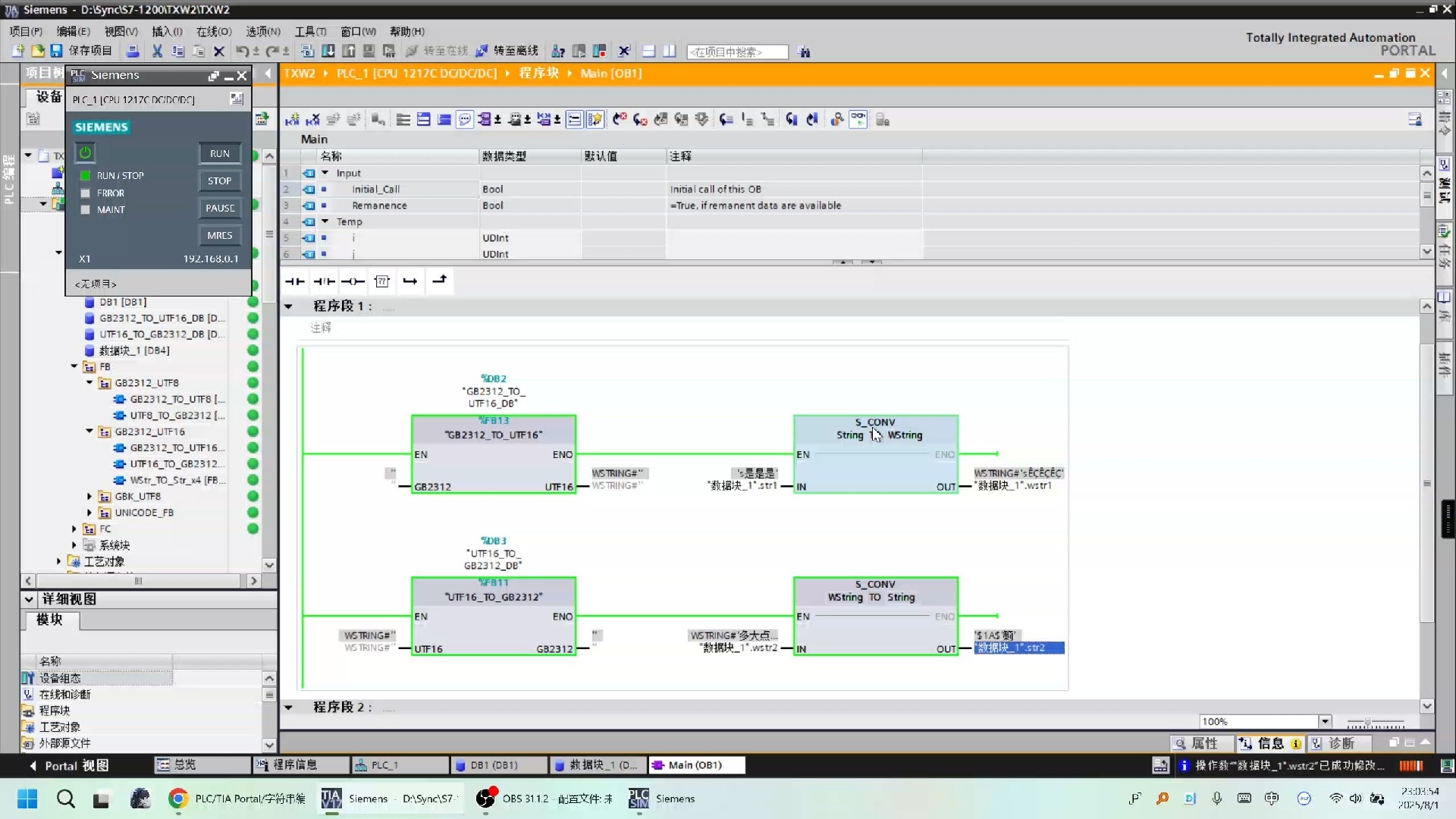Screen dimensions: 1456x819
Task: Click the MRES button in PLCSIM
Action: point(220,235)
